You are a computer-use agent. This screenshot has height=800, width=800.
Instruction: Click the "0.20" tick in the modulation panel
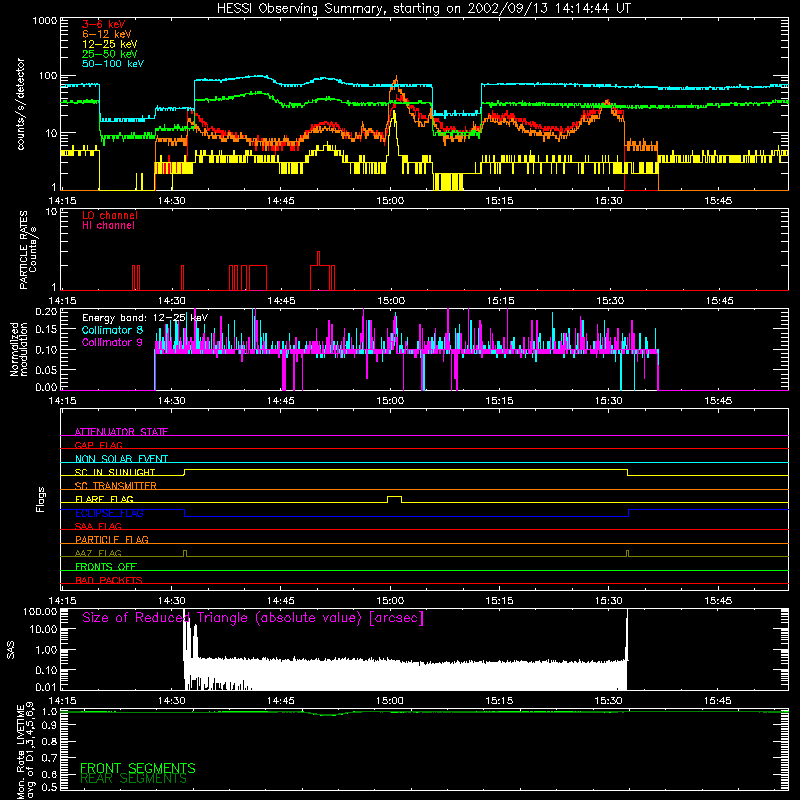46,312
